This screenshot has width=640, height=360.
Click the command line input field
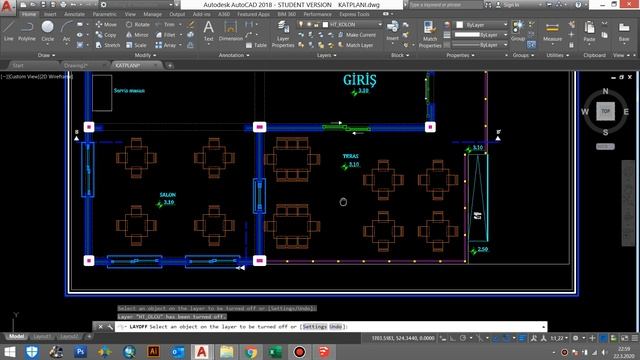tap(331, 327)
